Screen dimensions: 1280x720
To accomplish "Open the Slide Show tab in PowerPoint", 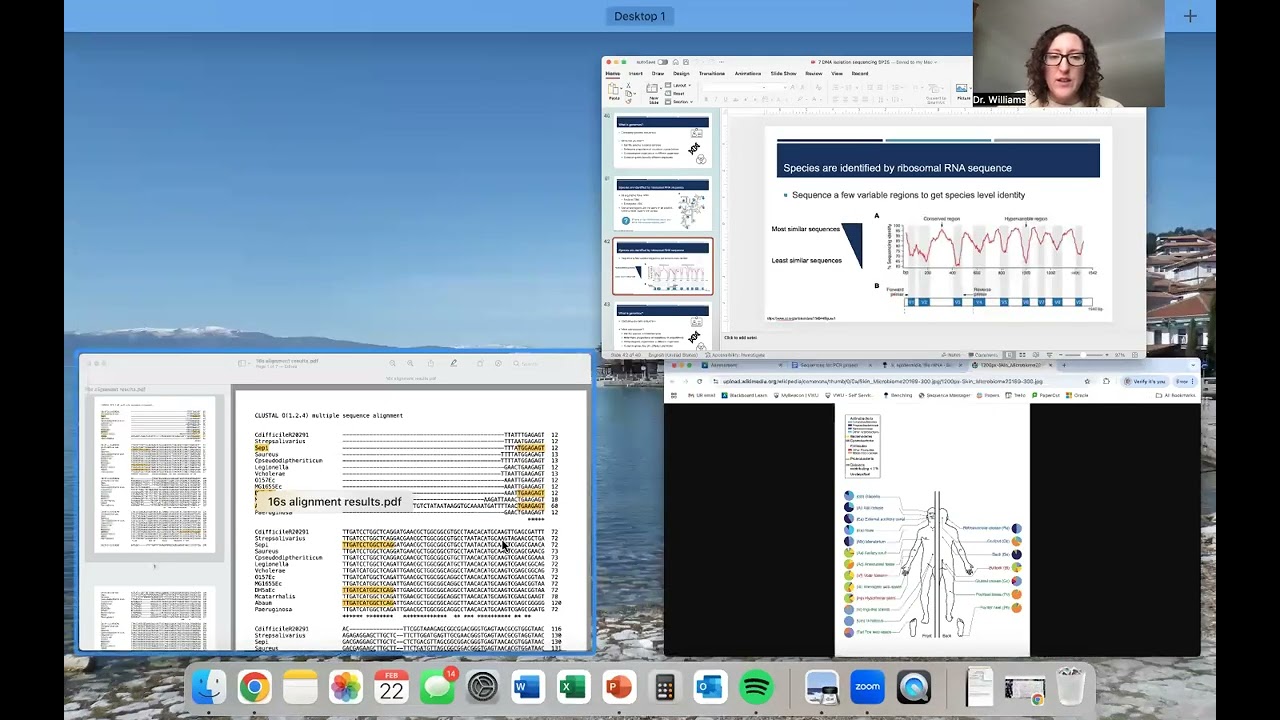I will (x=783, y=73).
